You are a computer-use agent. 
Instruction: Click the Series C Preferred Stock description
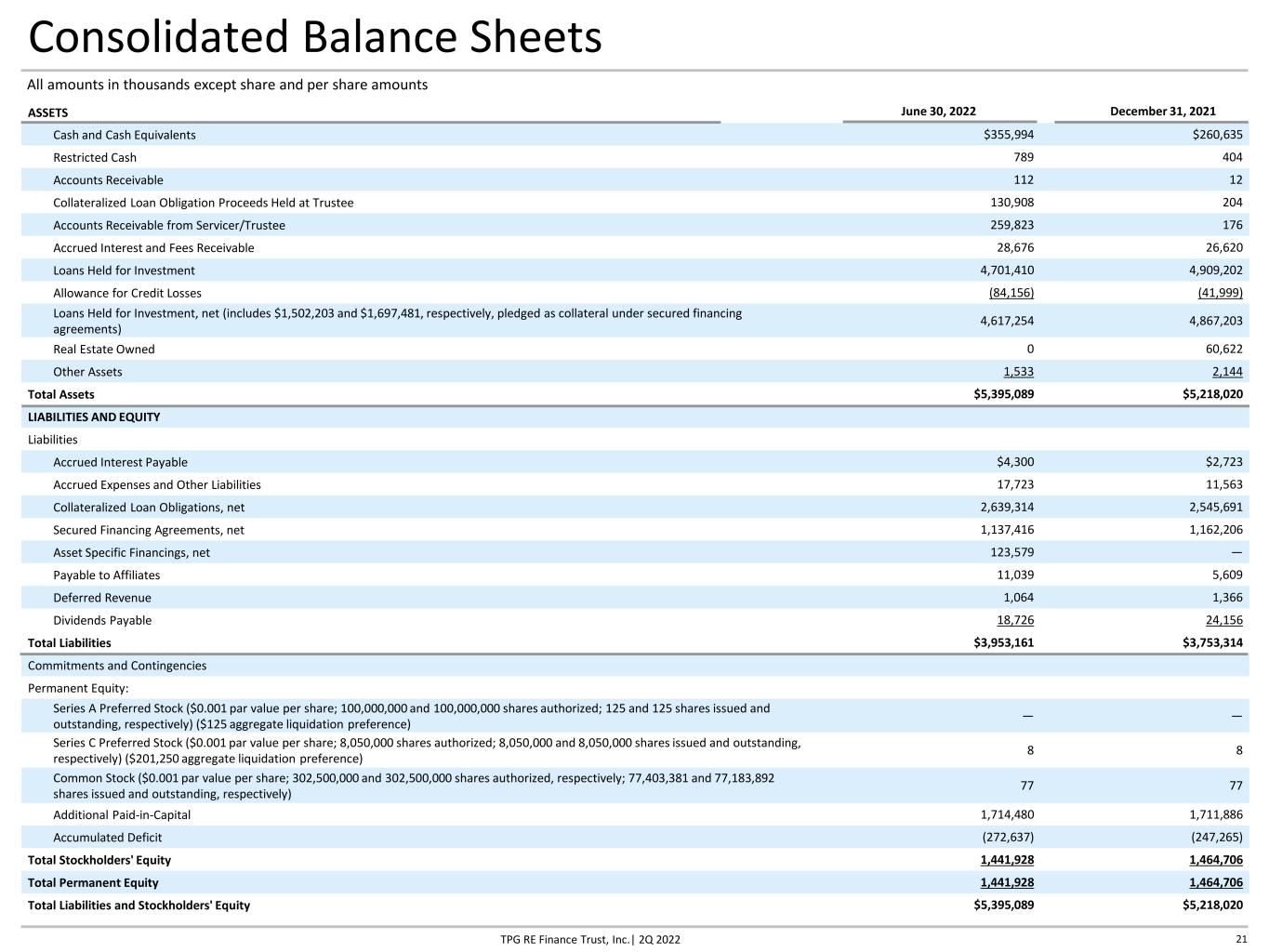tap(428, 750)
